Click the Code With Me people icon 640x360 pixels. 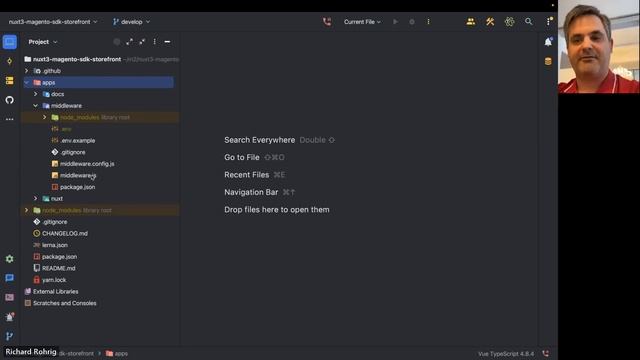click(471, 22)
